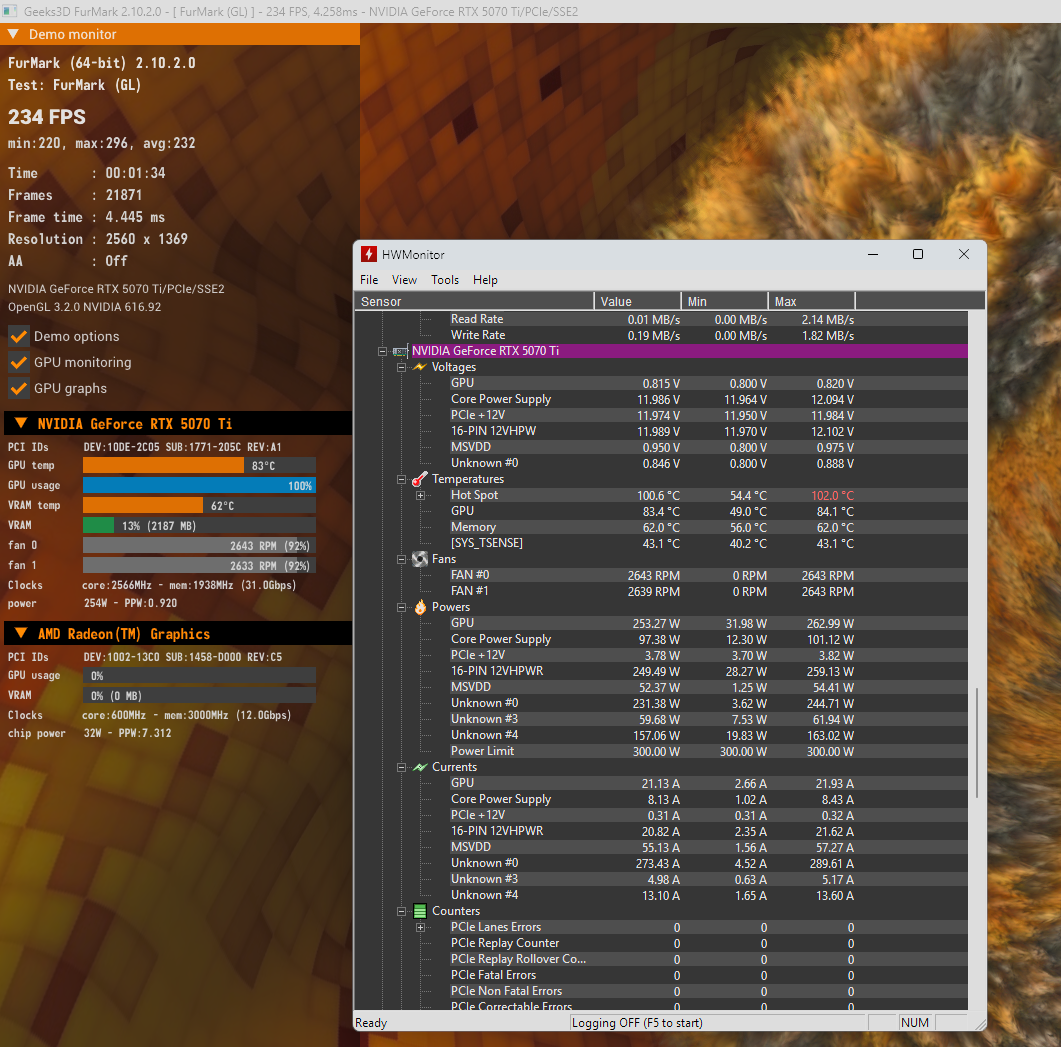
Task: Click the Sensor column header
Action: (474, 301)
